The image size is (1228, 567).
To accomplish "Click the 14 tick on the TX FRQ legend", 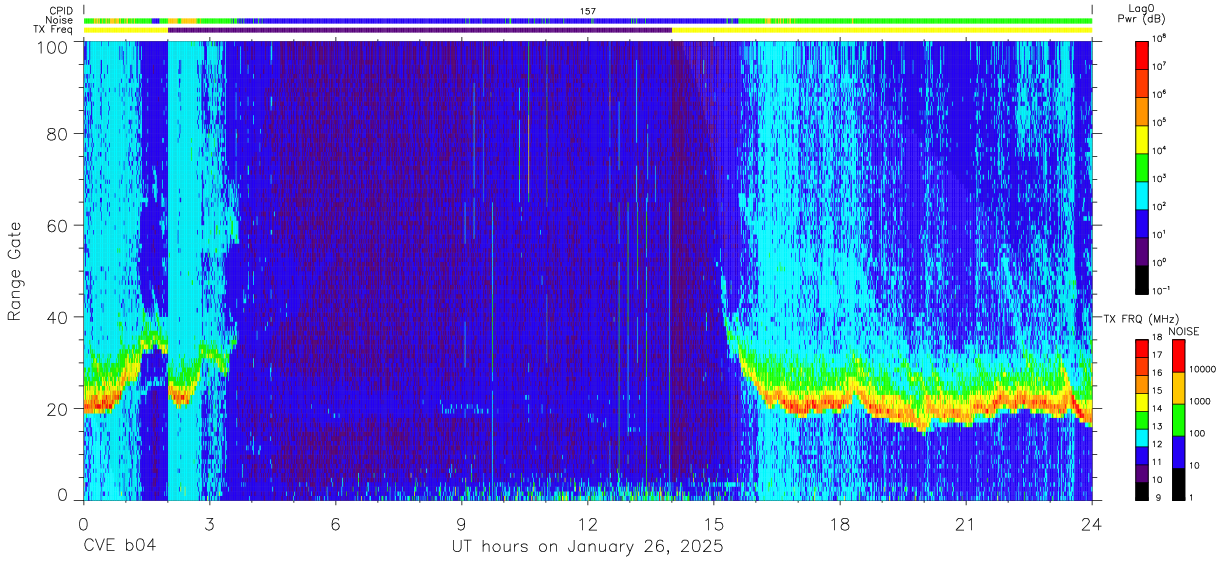I will click(x=1158, y=408).
